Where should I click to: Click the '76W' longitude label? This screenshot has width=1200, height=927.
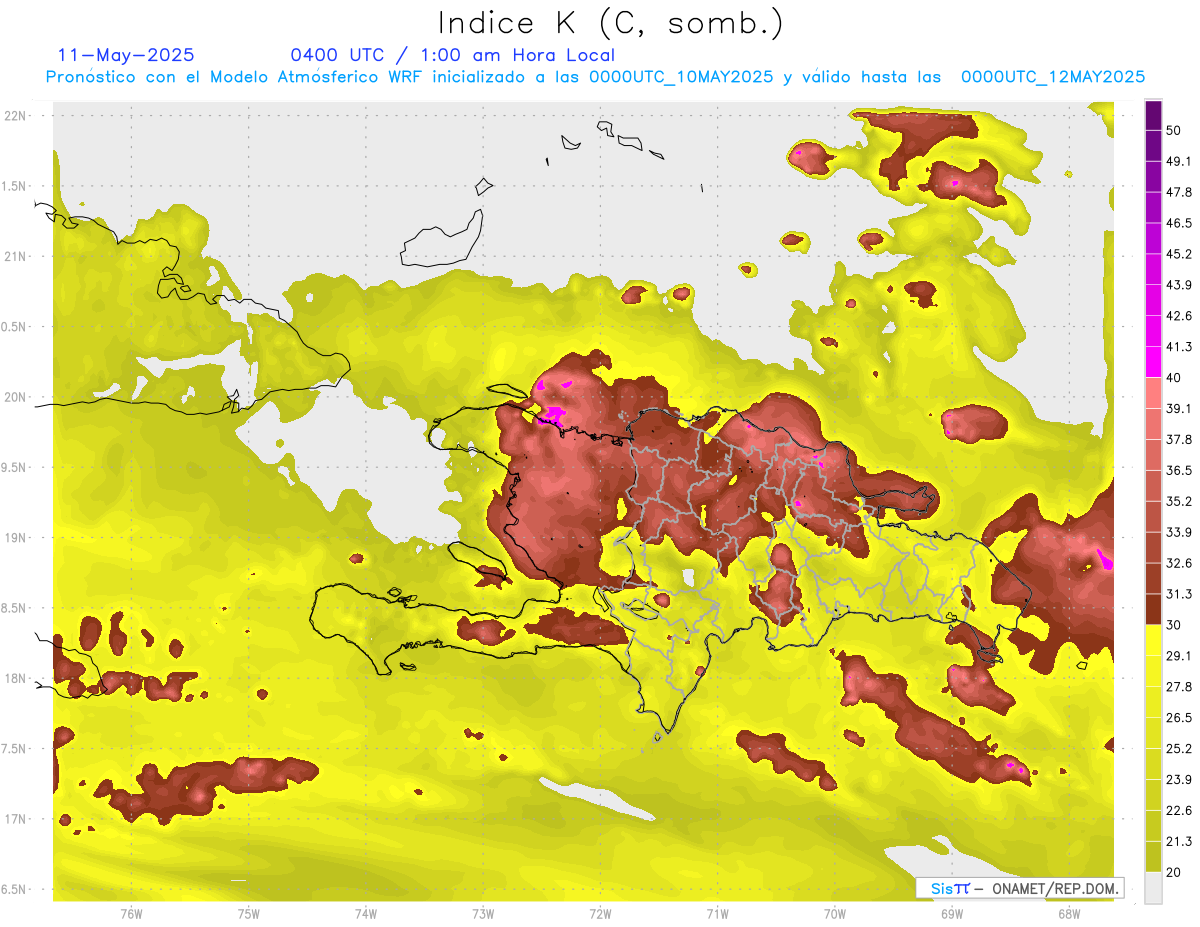[x=131, y=913]
